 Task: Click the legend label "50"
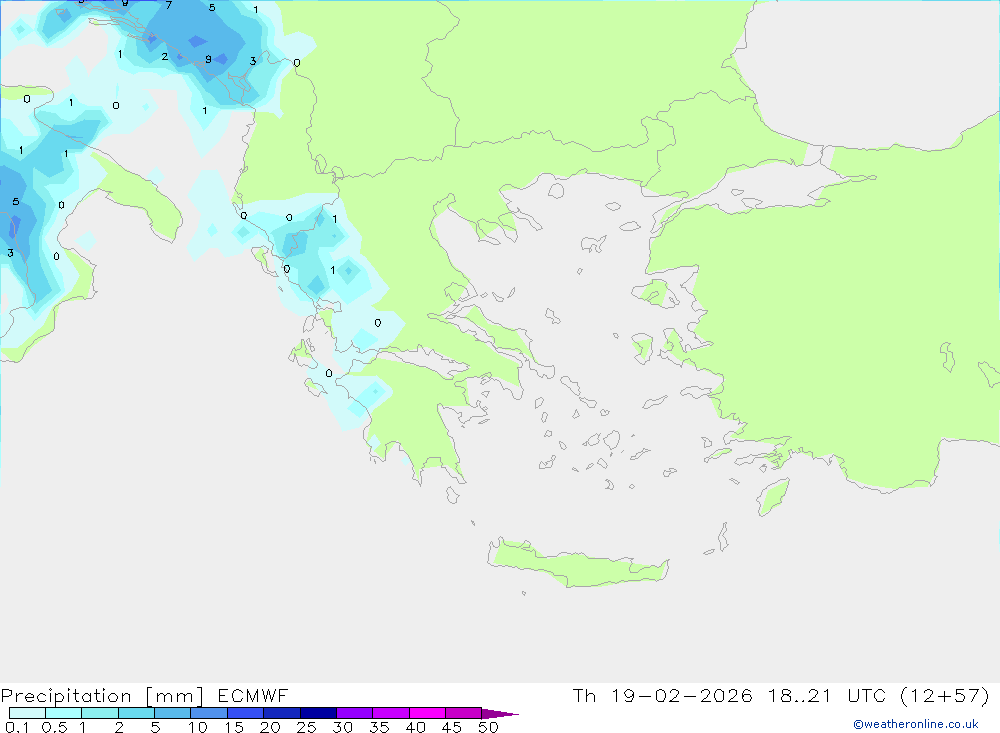coord(488,727)
